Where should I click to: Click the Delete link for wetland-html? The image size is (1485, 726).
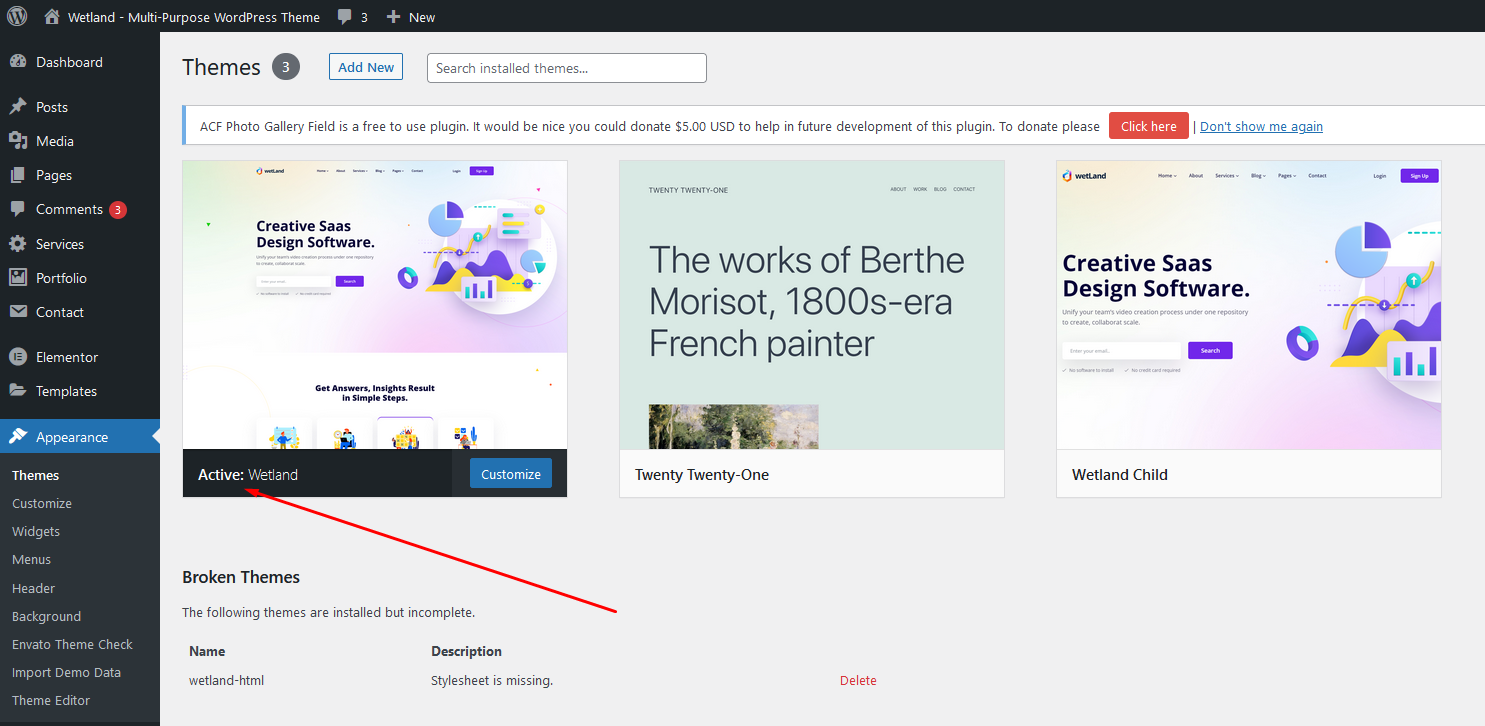coord(858,680)
